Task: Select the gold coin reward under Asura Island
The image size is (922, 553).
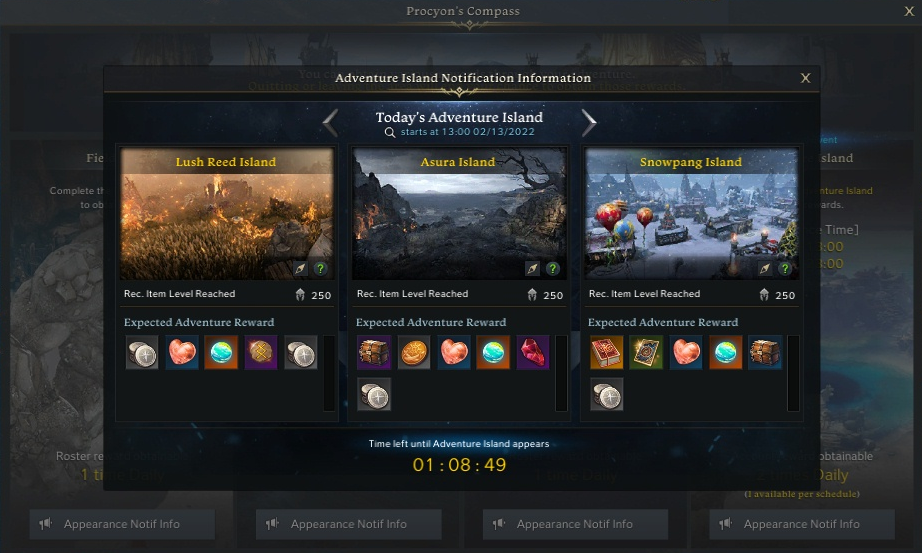Action: [x=414, y=352]
